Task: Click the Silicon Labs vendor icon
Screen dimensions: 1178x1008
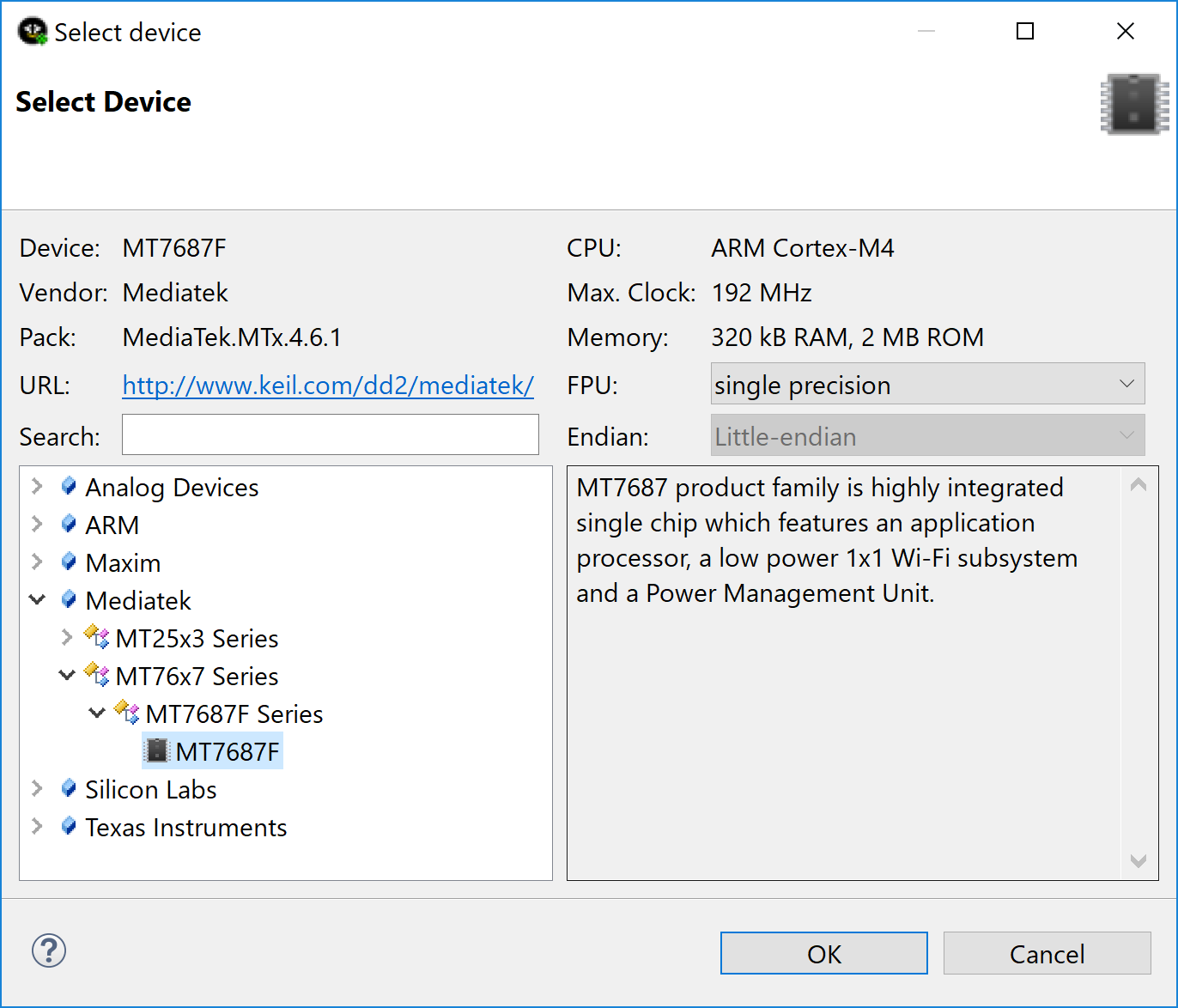Action: 69,789
